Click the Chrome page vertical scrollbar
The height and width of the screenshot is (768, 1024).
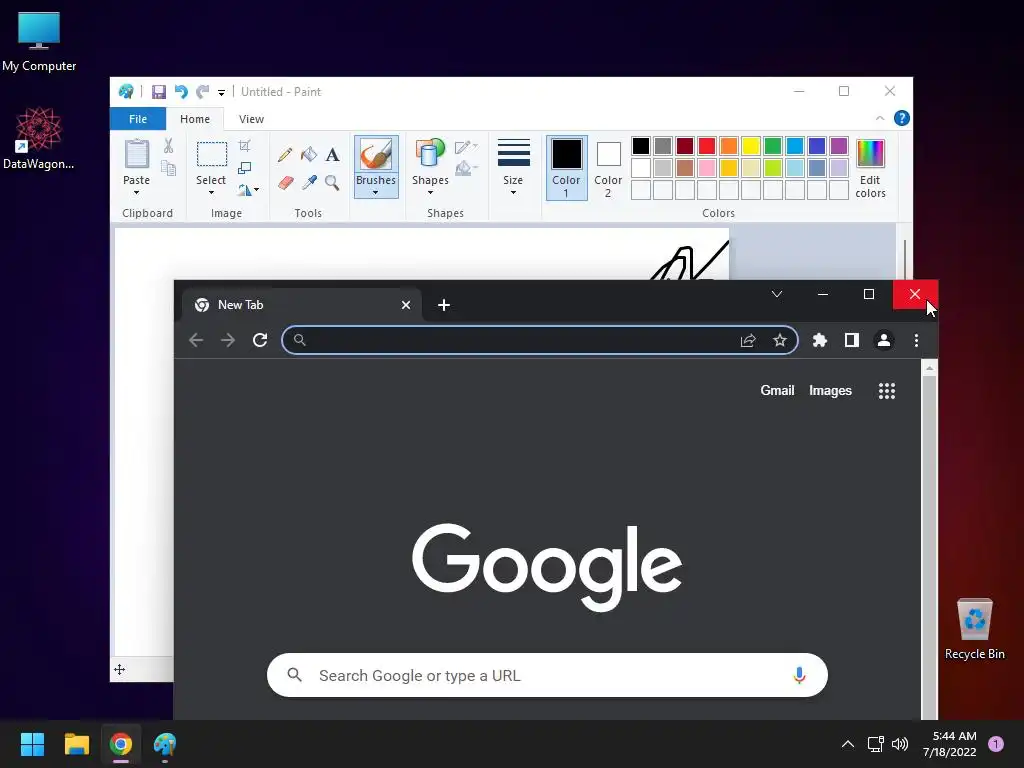click(x=929, y=541)
